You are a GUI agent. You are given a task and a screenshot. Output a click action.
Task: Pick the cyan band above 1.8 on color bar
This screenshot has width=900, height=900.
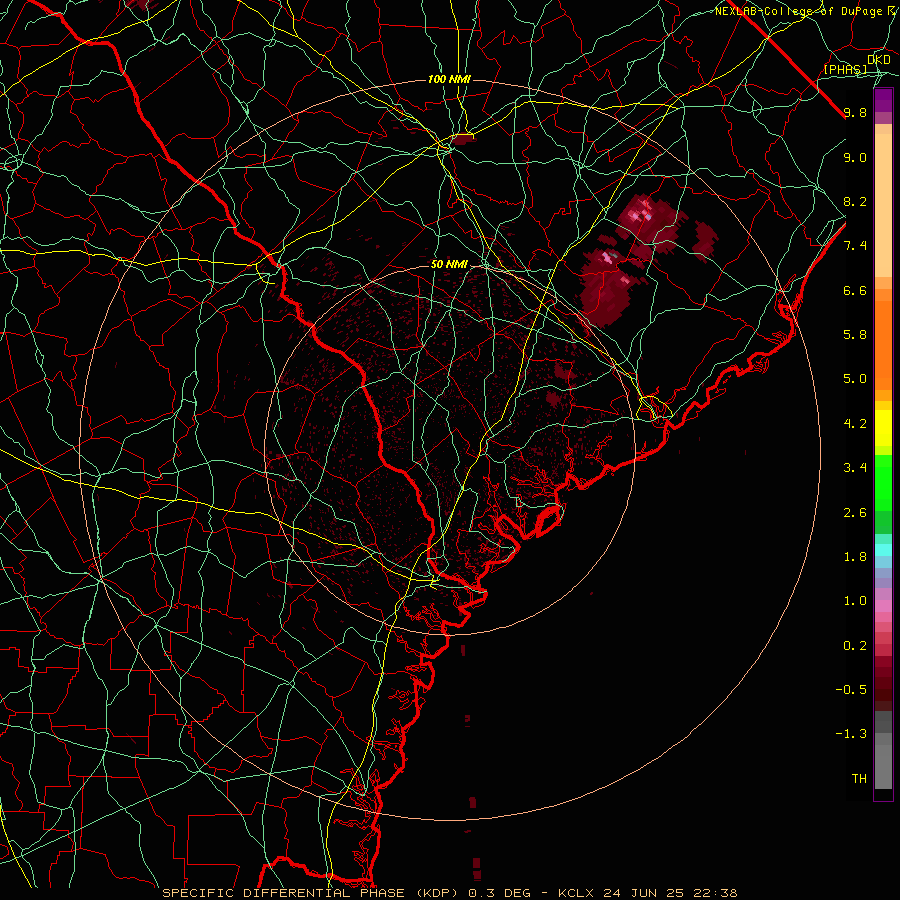(883, 550)
